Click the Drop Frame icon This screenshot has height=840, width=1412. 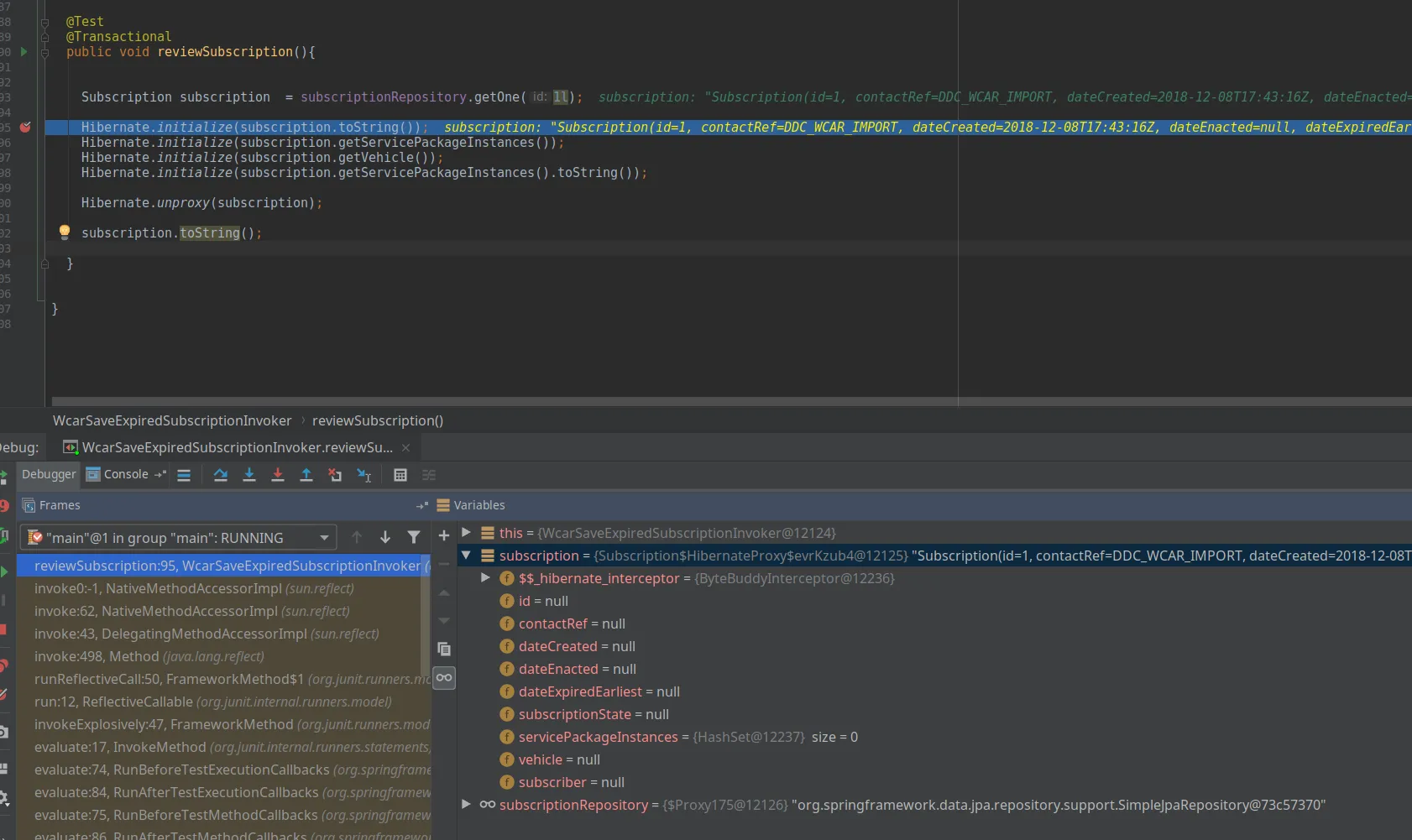335,475
